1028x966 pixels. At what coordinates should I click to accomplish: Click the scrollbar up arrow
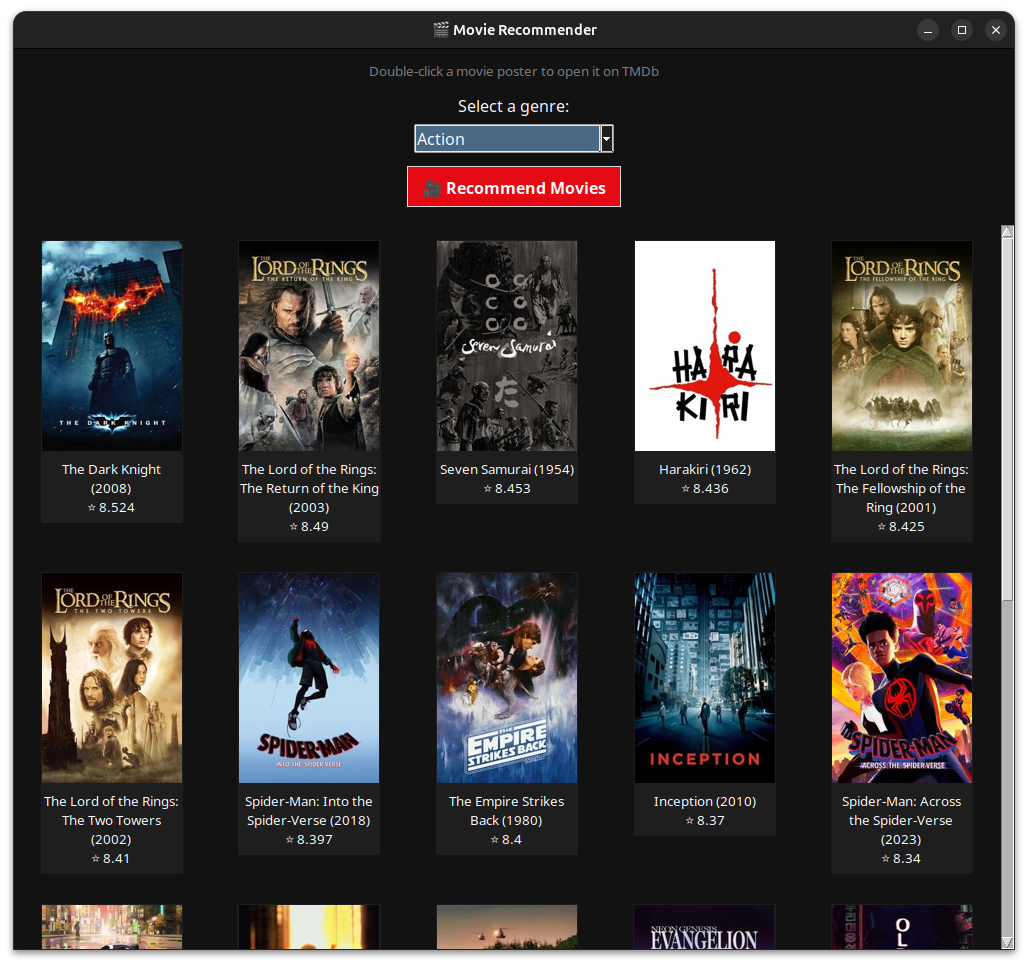(1007, 231)
